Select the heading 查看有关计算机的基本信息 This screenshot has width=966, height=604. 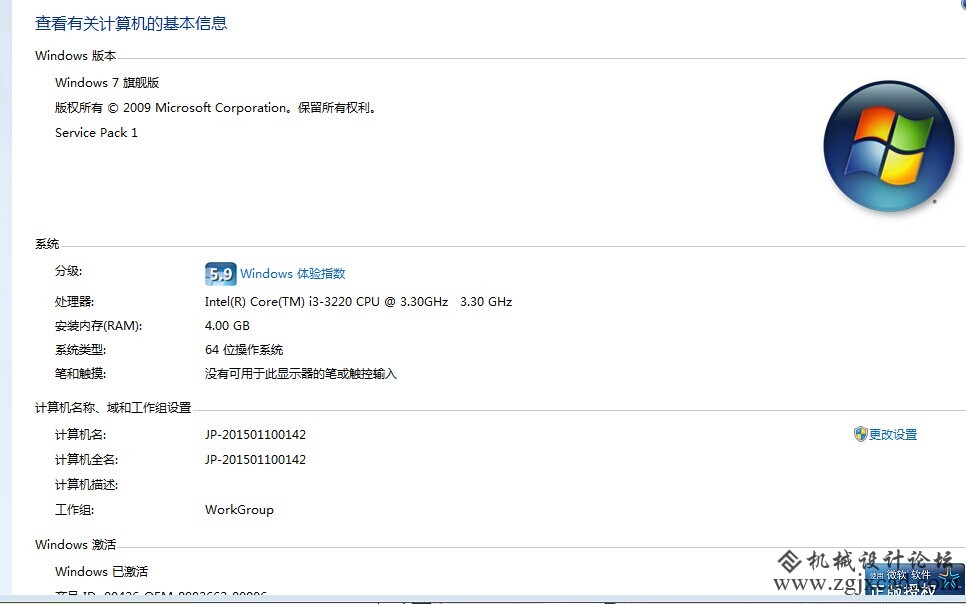[131, 23]
